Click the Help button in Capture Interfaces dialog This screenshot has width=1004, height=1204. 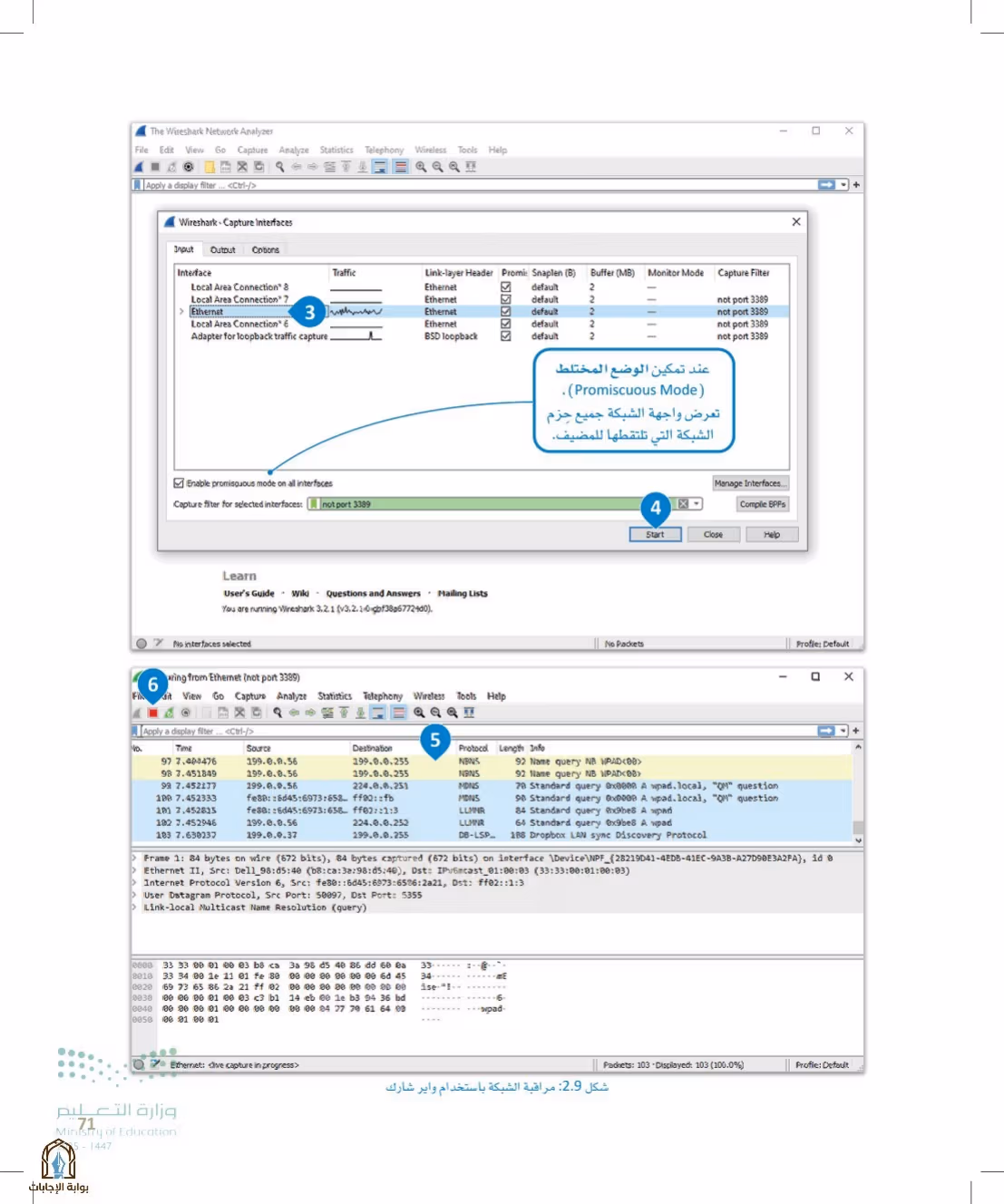pyautogui.click(x=772, y=535)
